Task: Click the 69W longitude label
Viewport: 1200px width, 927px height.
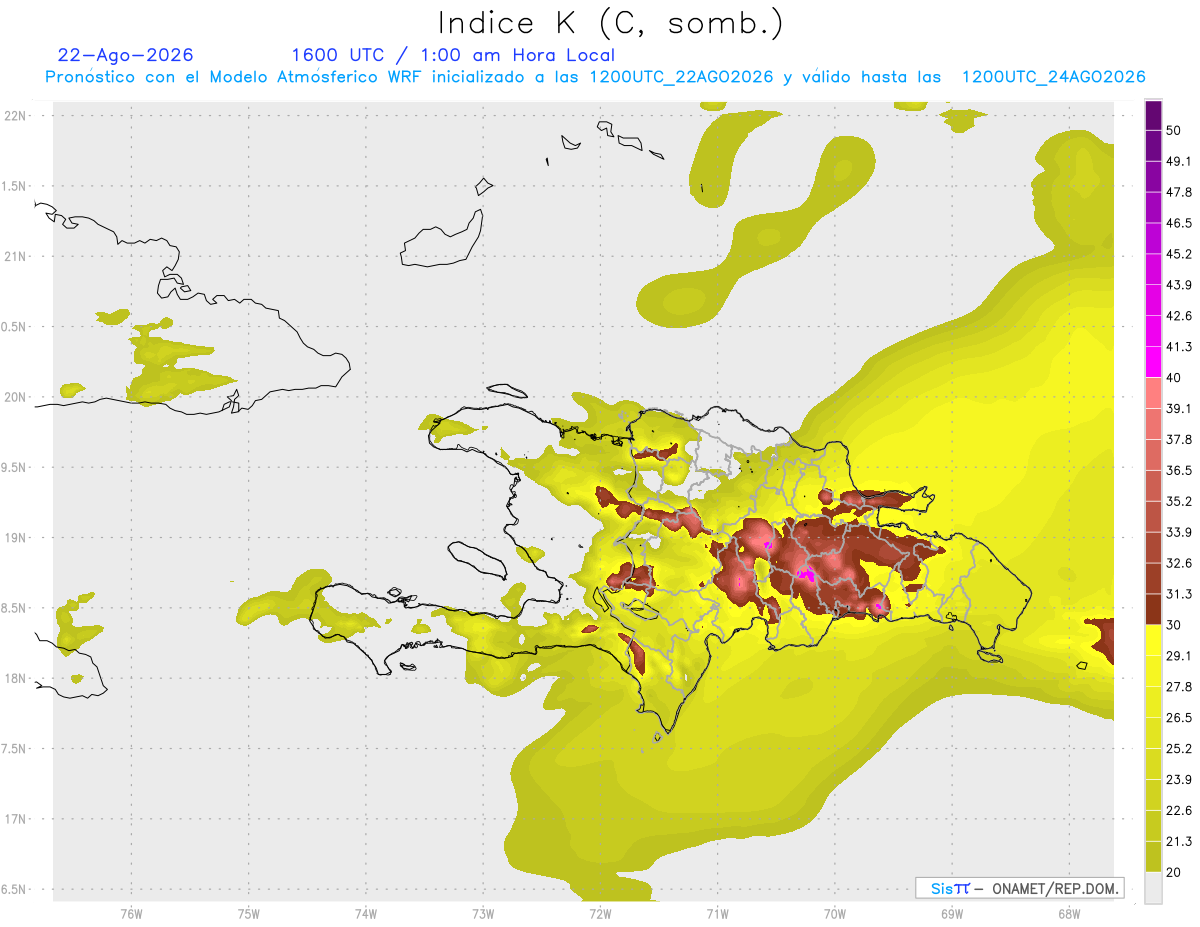Action: pos(951,913)
